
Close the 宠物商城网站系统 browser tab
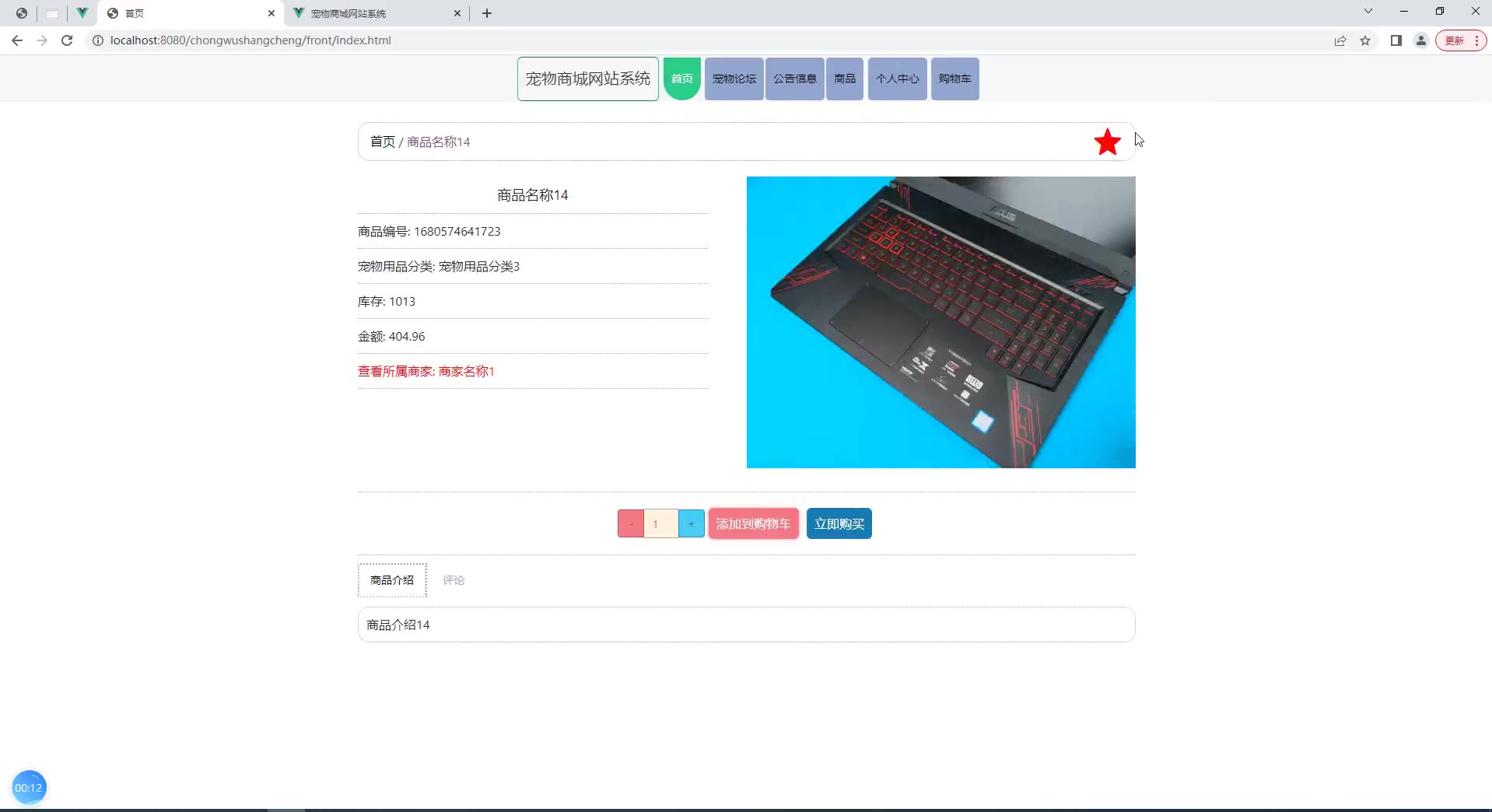pyautogui.click(x=457, y=13)
